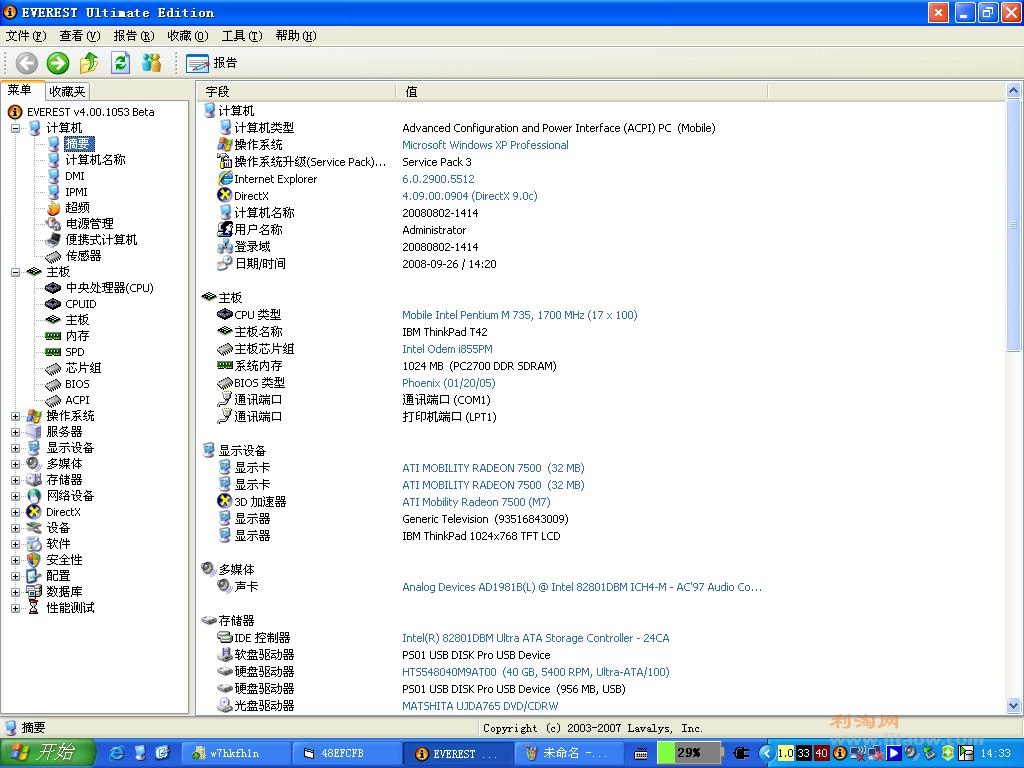Open the Intel Odem i855PM chipset link
Screen dimensions: 1024x768
447,349
